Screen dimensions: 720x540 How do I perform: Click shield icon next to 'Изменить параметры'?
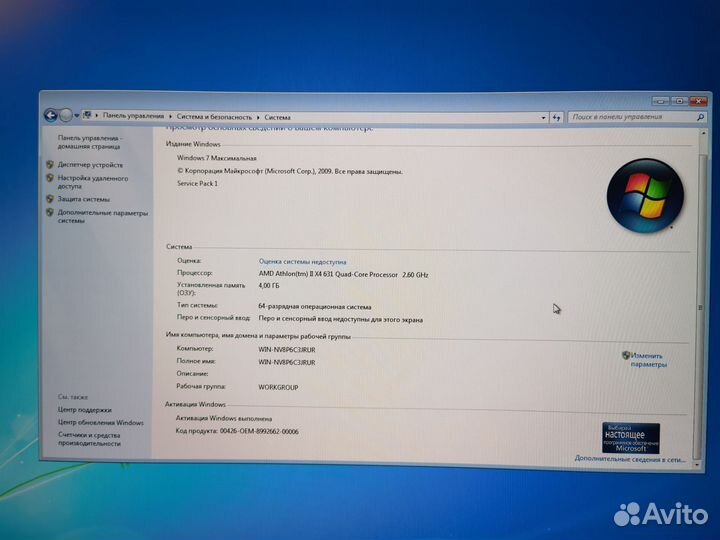pyautogui.click(x=626, y=355)
